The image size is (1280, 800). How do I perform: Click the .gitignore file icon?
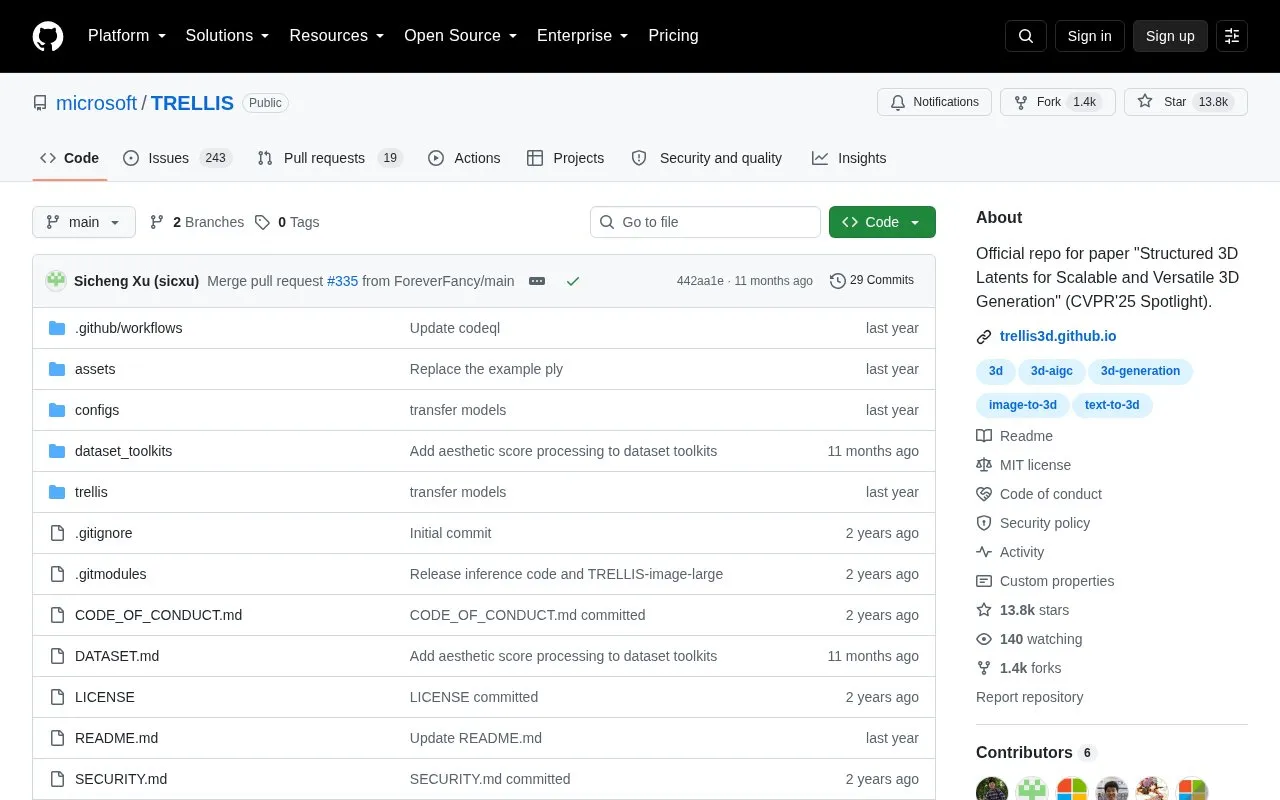click(57, 533)
